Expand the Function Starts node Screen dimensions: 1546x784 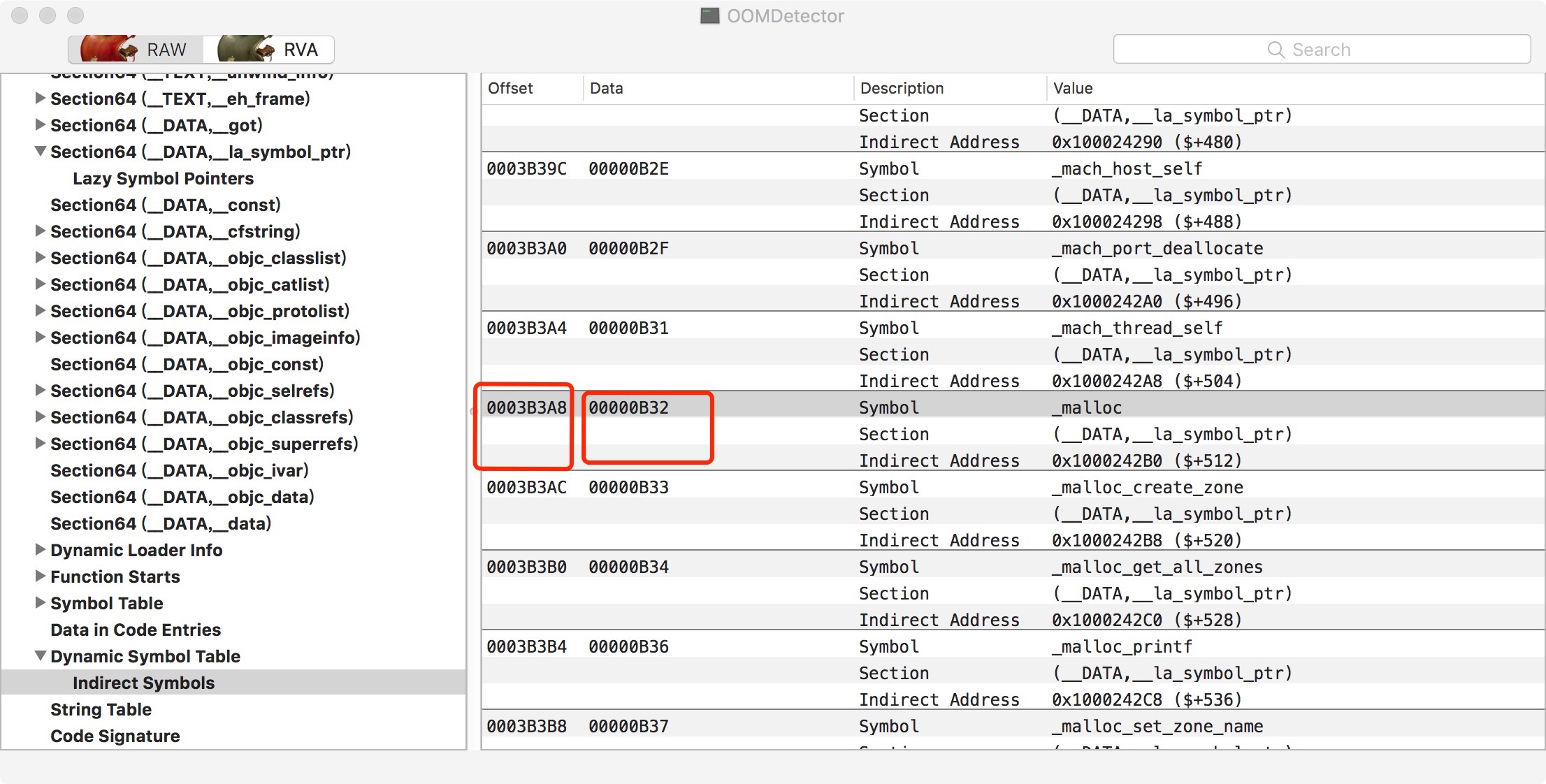tap(41, 576)
